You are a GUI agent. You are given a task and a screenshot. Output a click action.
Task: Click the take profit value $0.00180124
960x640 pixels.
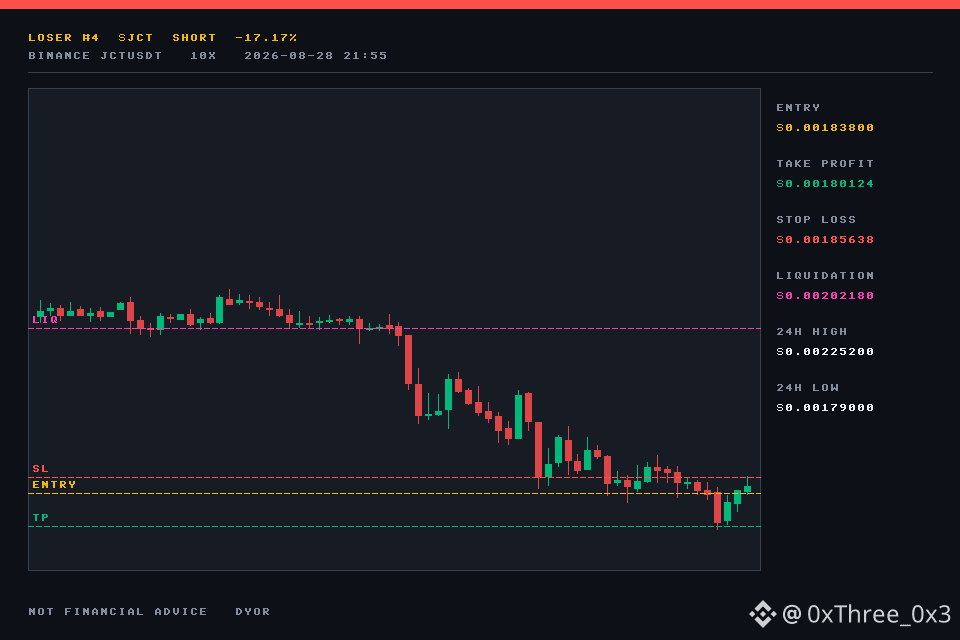[825, 184]
